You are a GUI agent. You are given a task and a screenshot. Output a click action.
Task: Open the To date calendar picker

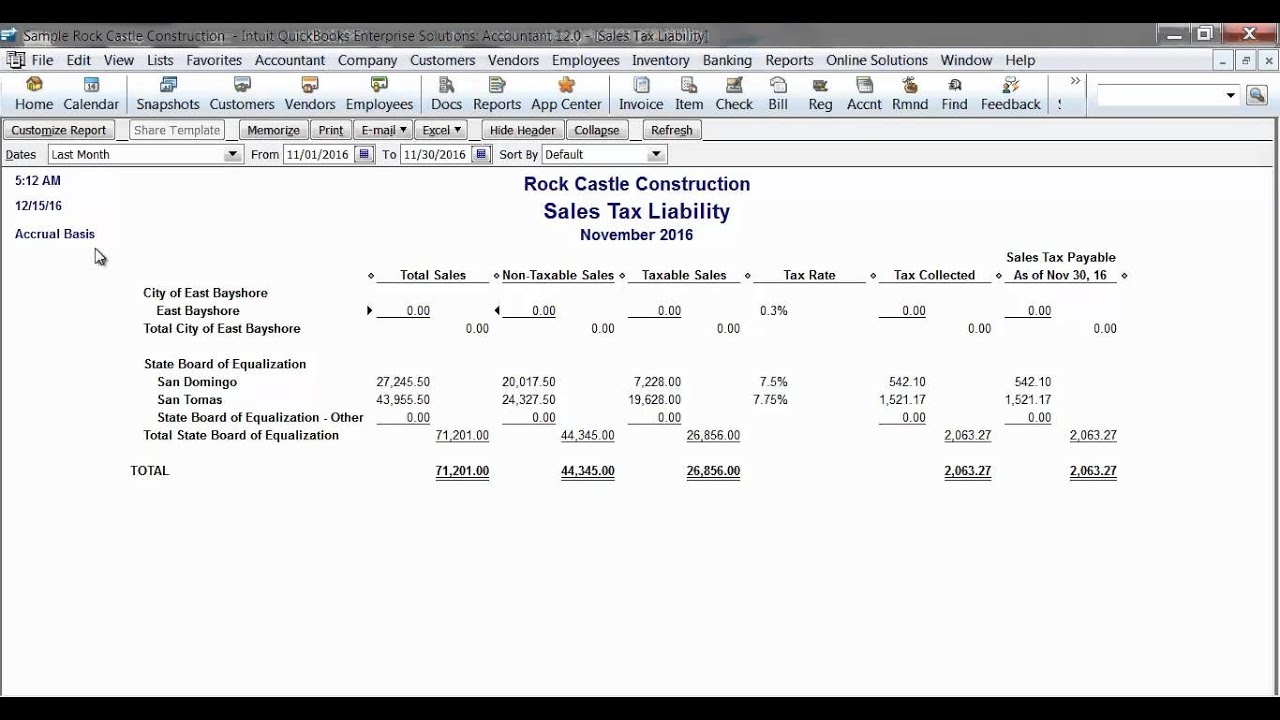pos(481,154)
